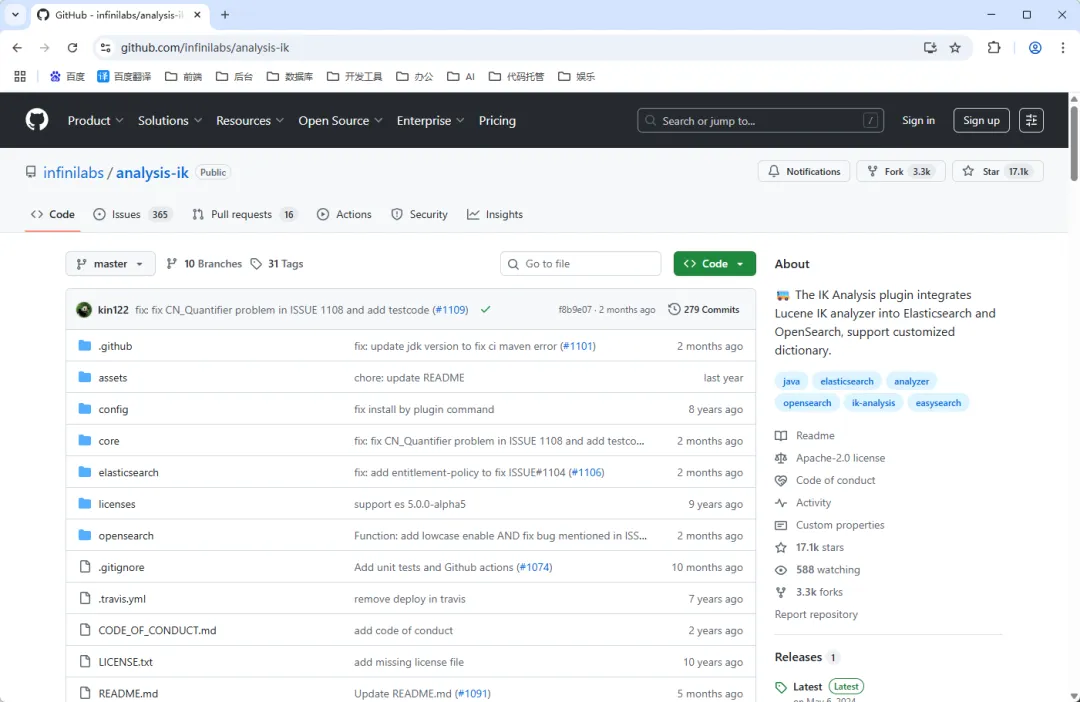This screenshot has width=1080, height=702.
Task: Click the 31 Tags tag icon
Action: (256, 264)
